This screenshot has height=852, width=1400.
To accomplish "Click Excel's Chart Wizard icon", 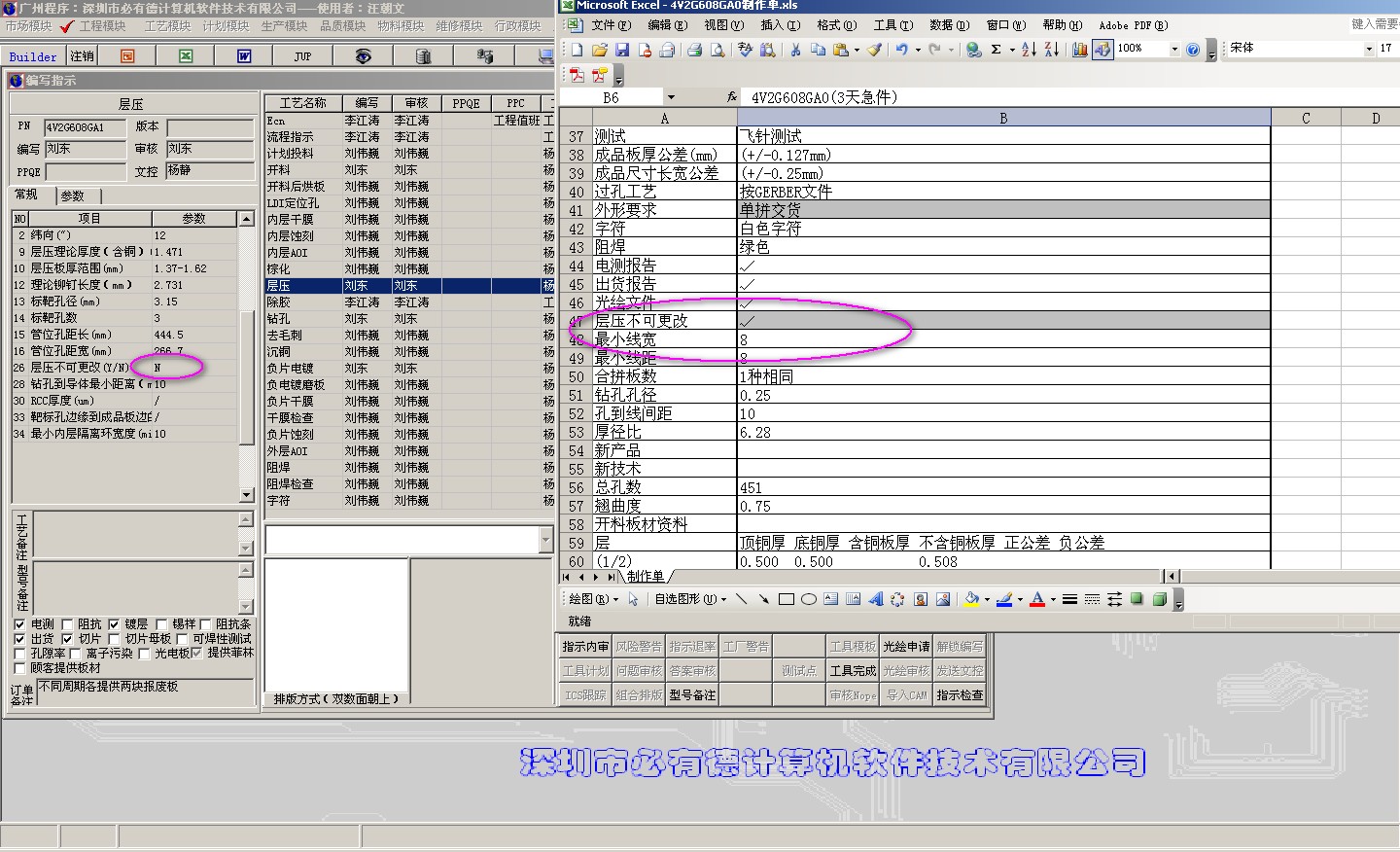I will [x=1079, y=49].
